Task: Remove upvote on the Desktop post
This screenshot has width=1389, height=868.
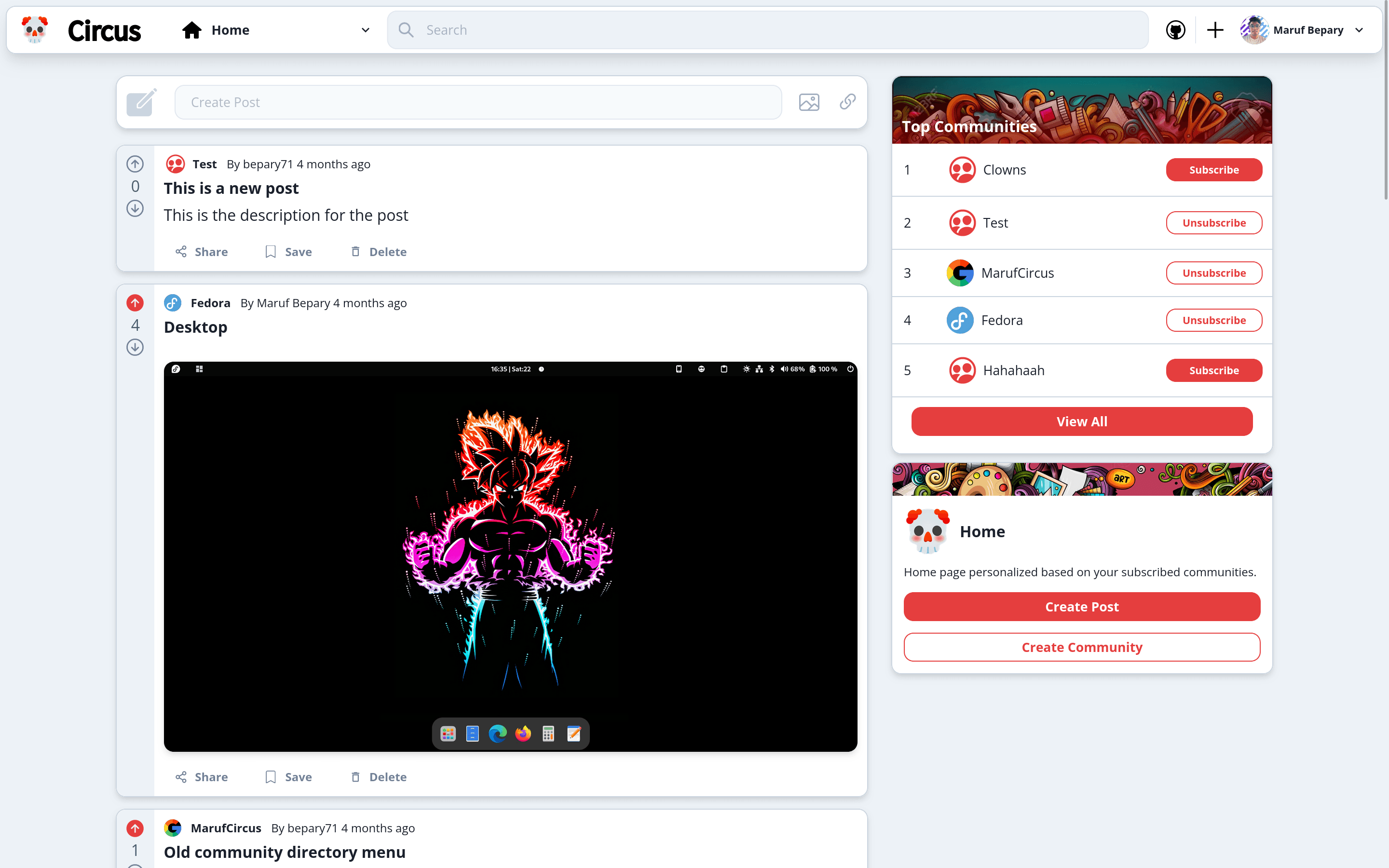Action: point(135,303)
